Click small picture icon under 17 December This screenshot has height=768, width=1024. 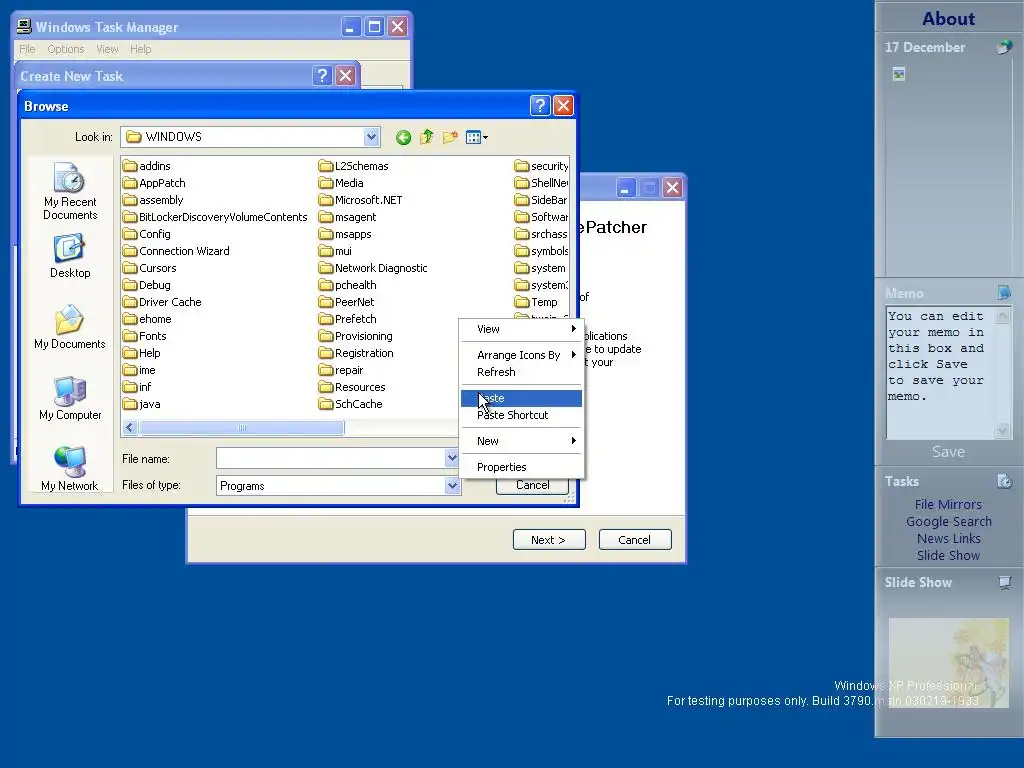point(899,74)
